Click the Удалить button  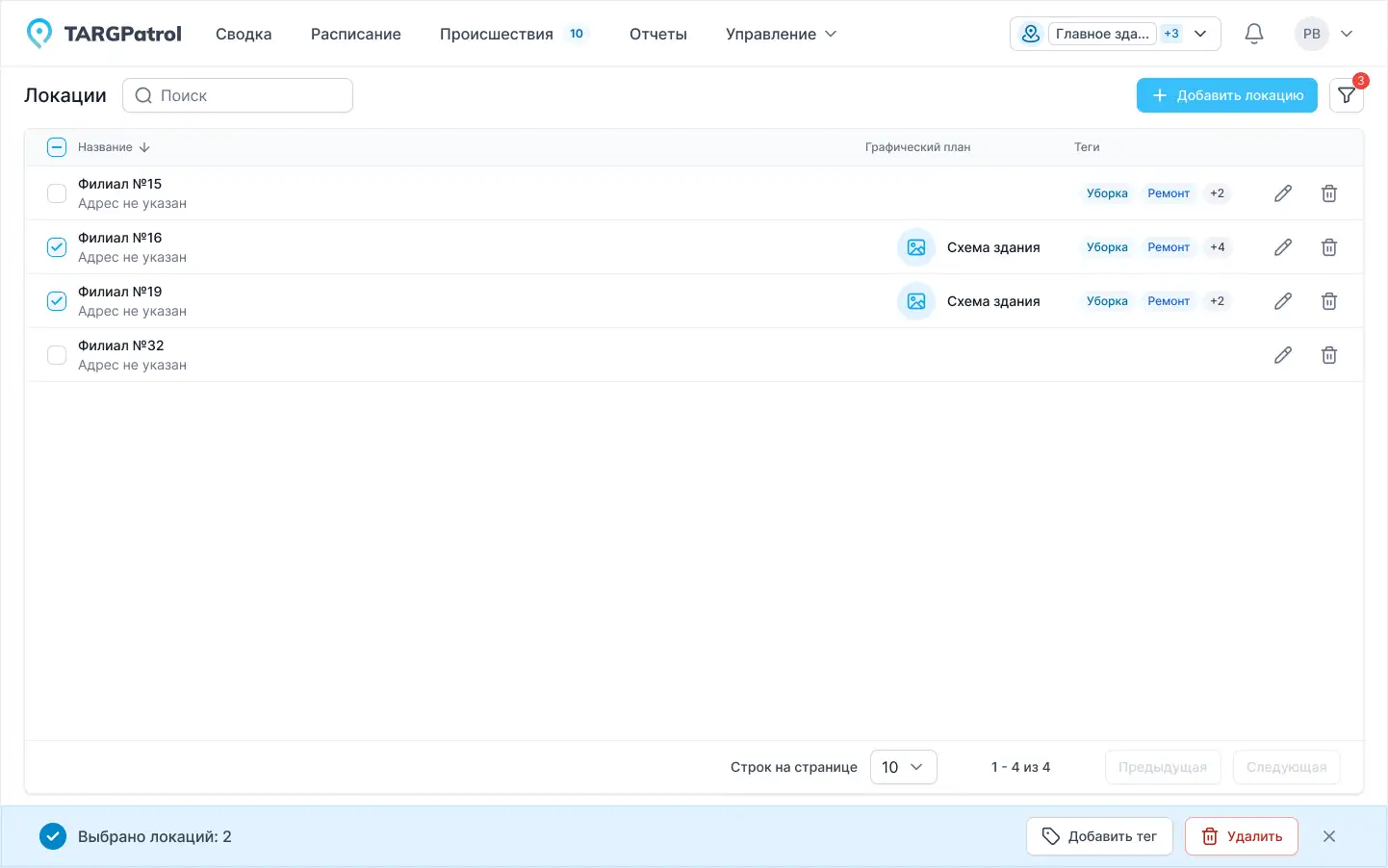point(1242,836)
